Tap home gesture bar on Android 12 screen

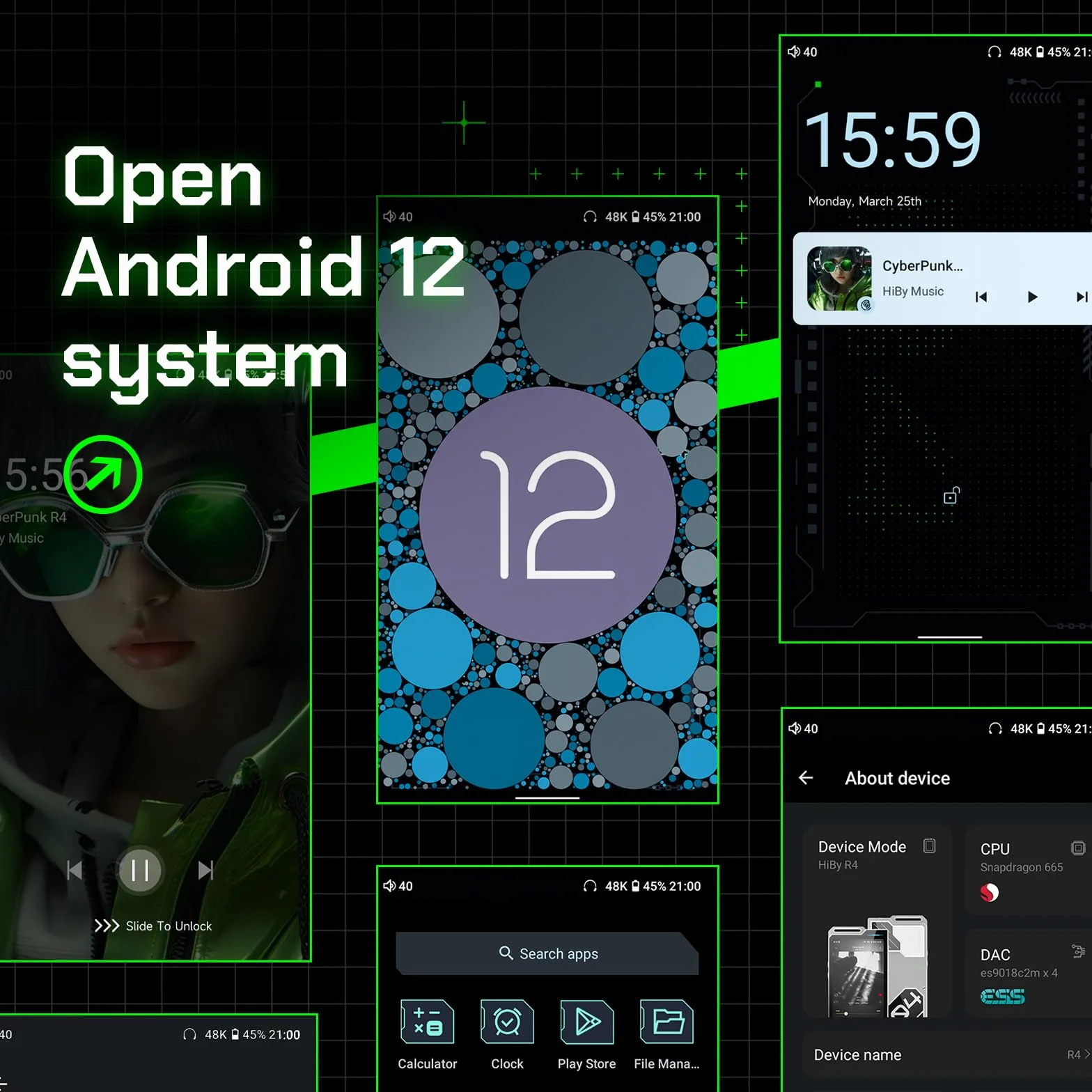(x=547, y=797)
